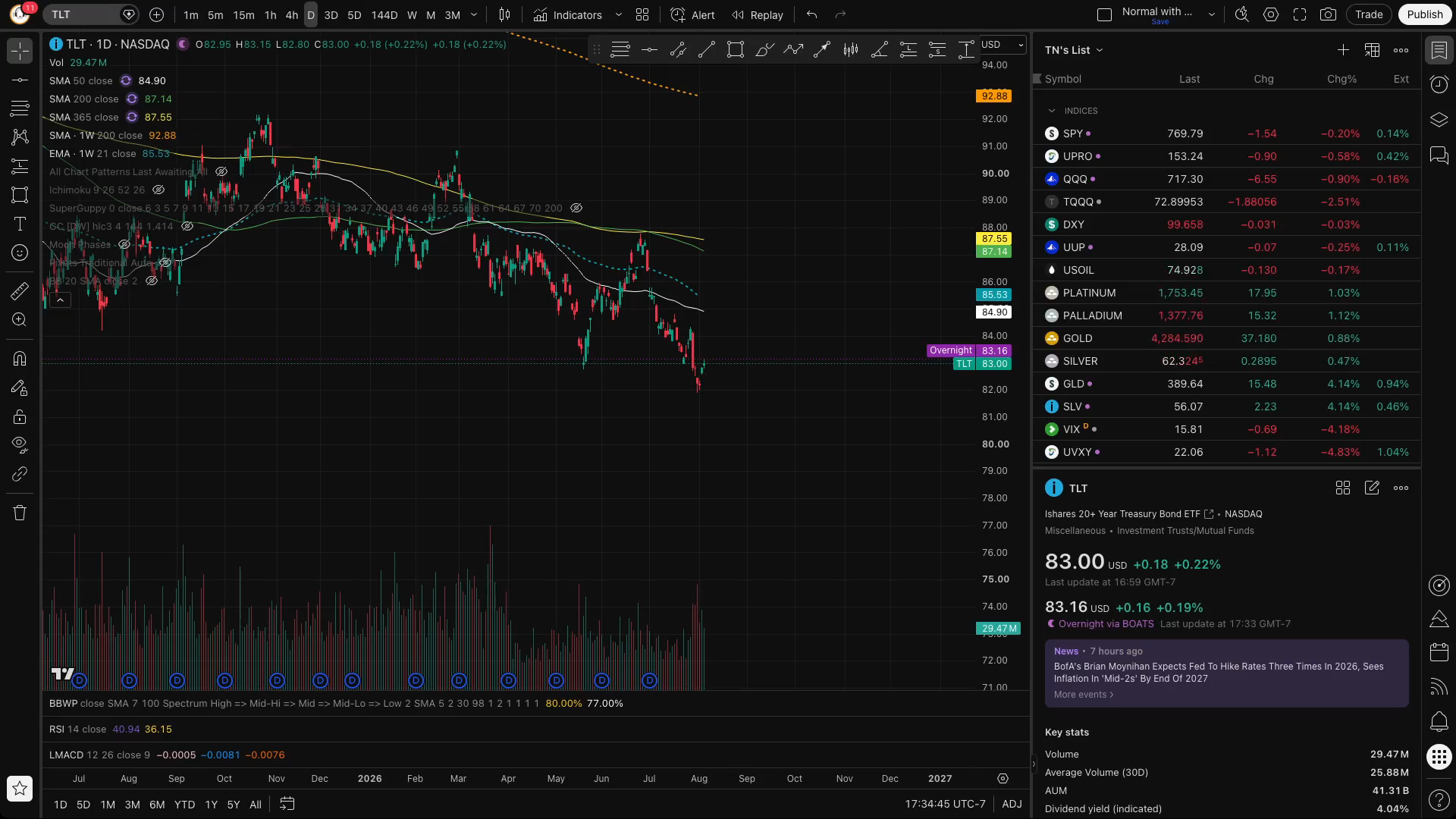Open the layout grid selector
Viewport: 1456px width, 819px height.
click(642, 14)
